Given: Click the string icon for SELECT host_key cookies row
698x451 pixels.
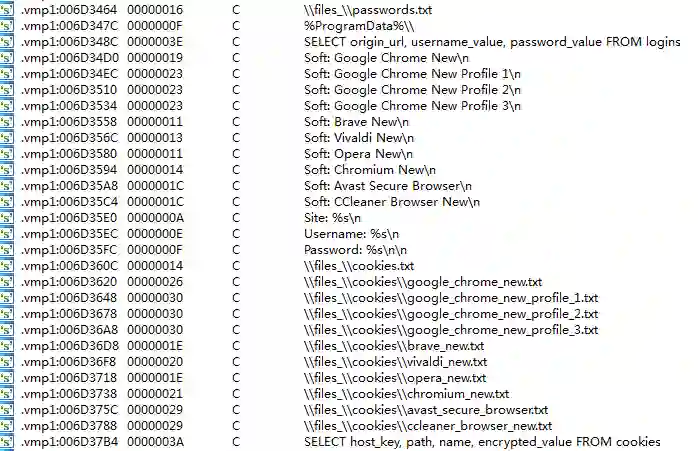Looking at the screenshot, I should (x=8, y=442).
